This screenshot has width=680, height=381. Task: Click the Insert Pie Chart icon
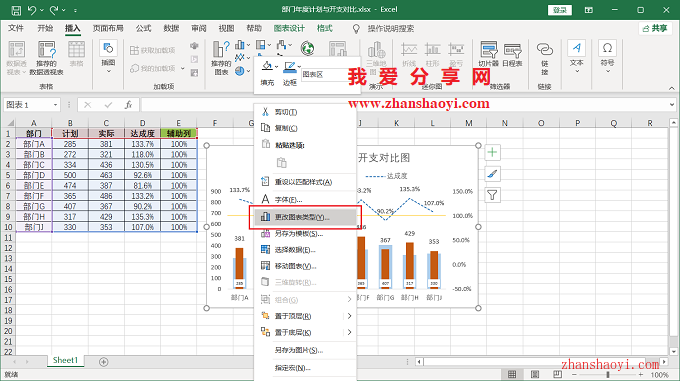click(239, 71)
